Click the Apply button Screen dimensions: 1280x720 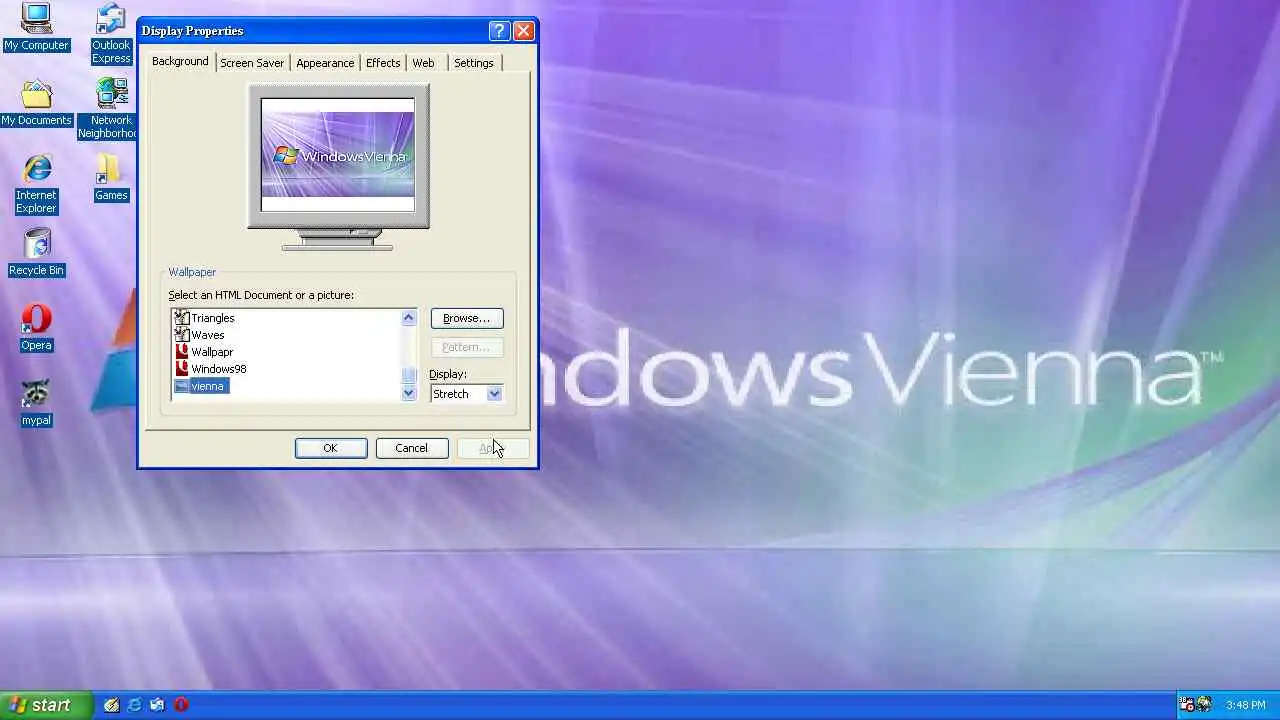(492, 448)
